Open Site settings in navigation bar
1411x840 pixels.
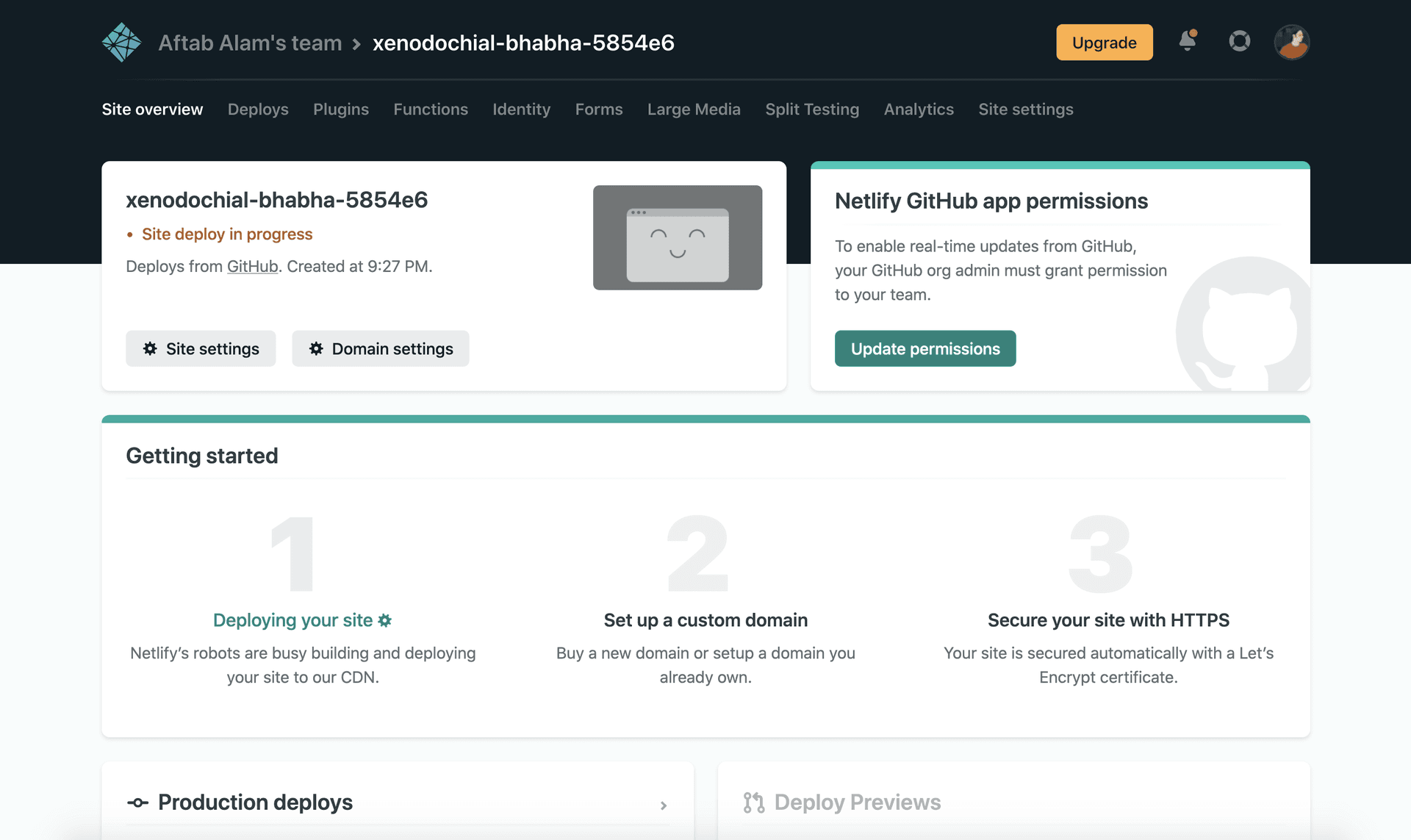pos(1026,109)
